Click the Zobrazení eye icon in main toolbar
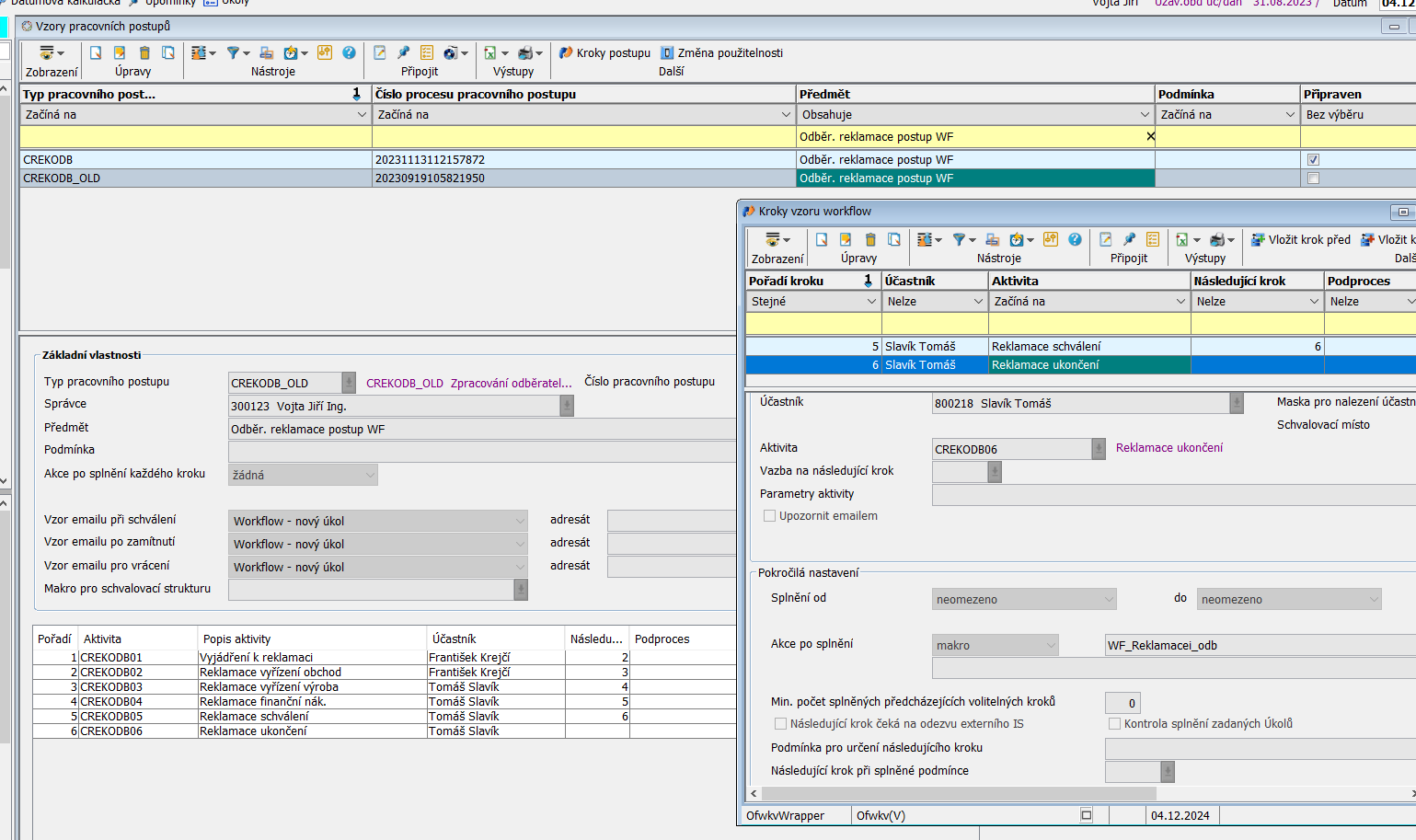Image resolution: width=1416 pixels, height=840 pixels. pyautogui.click(x=47, y=53)
